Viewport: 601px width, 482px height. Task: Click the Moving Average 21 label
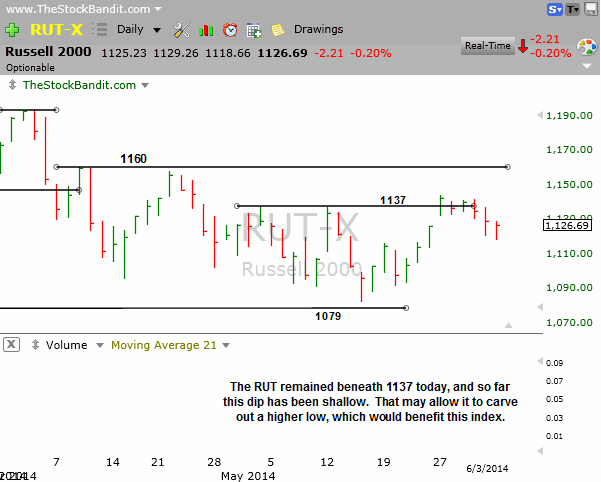164,345
